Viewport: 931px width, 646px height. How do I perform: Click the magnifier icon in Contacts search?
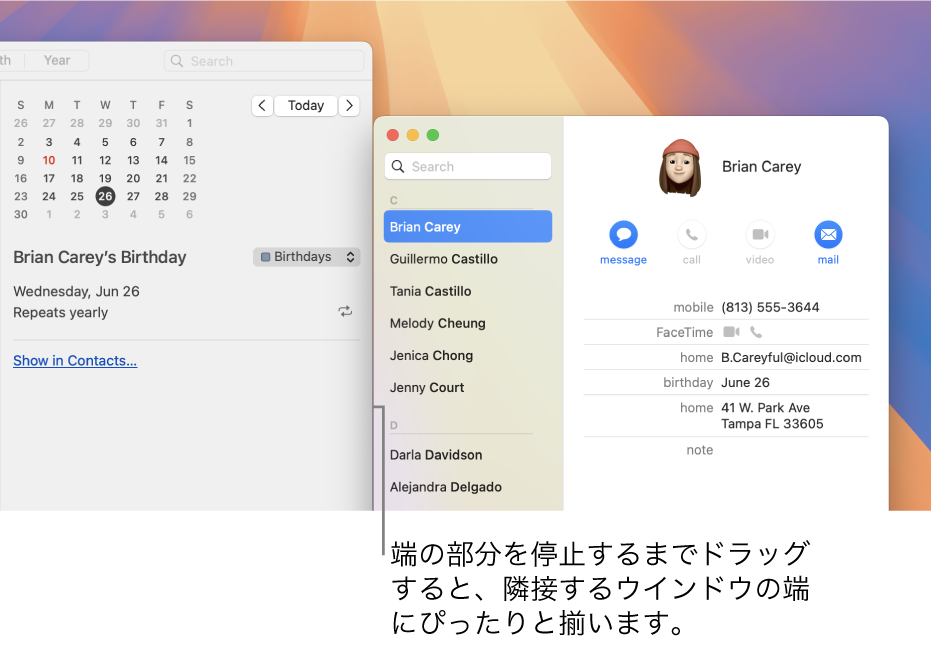coord(398,166)
